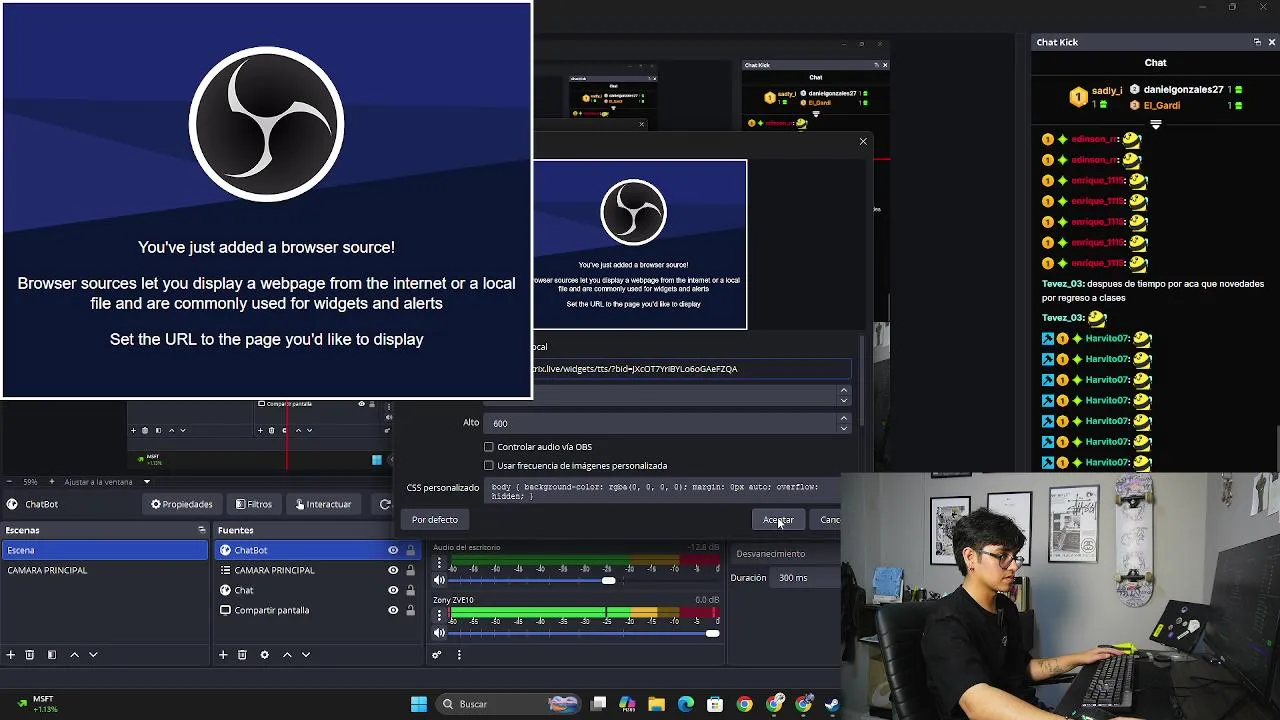
Task: Mute the Audio del escritorio speaker icon
Action: 439,581
